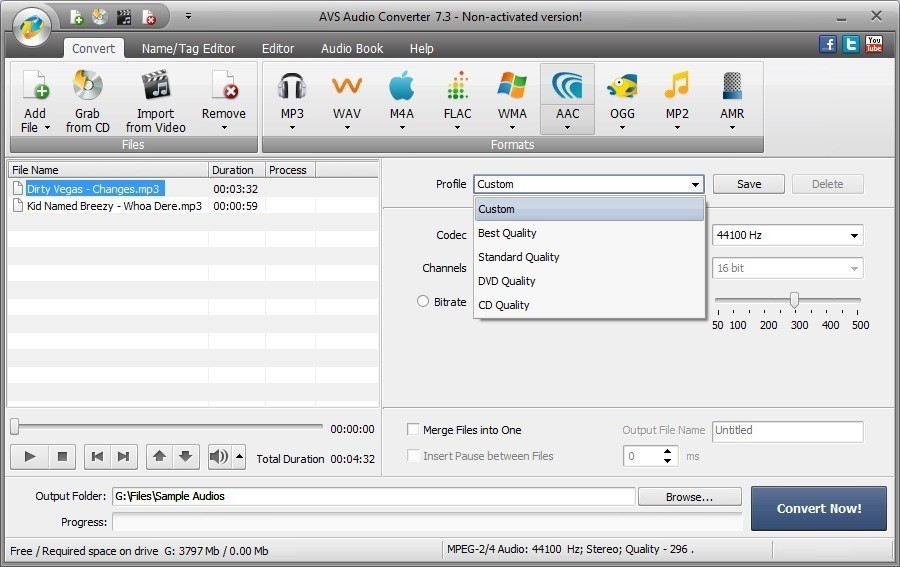Play the selected audio file
900x567 pixels.
click(30, 457)
